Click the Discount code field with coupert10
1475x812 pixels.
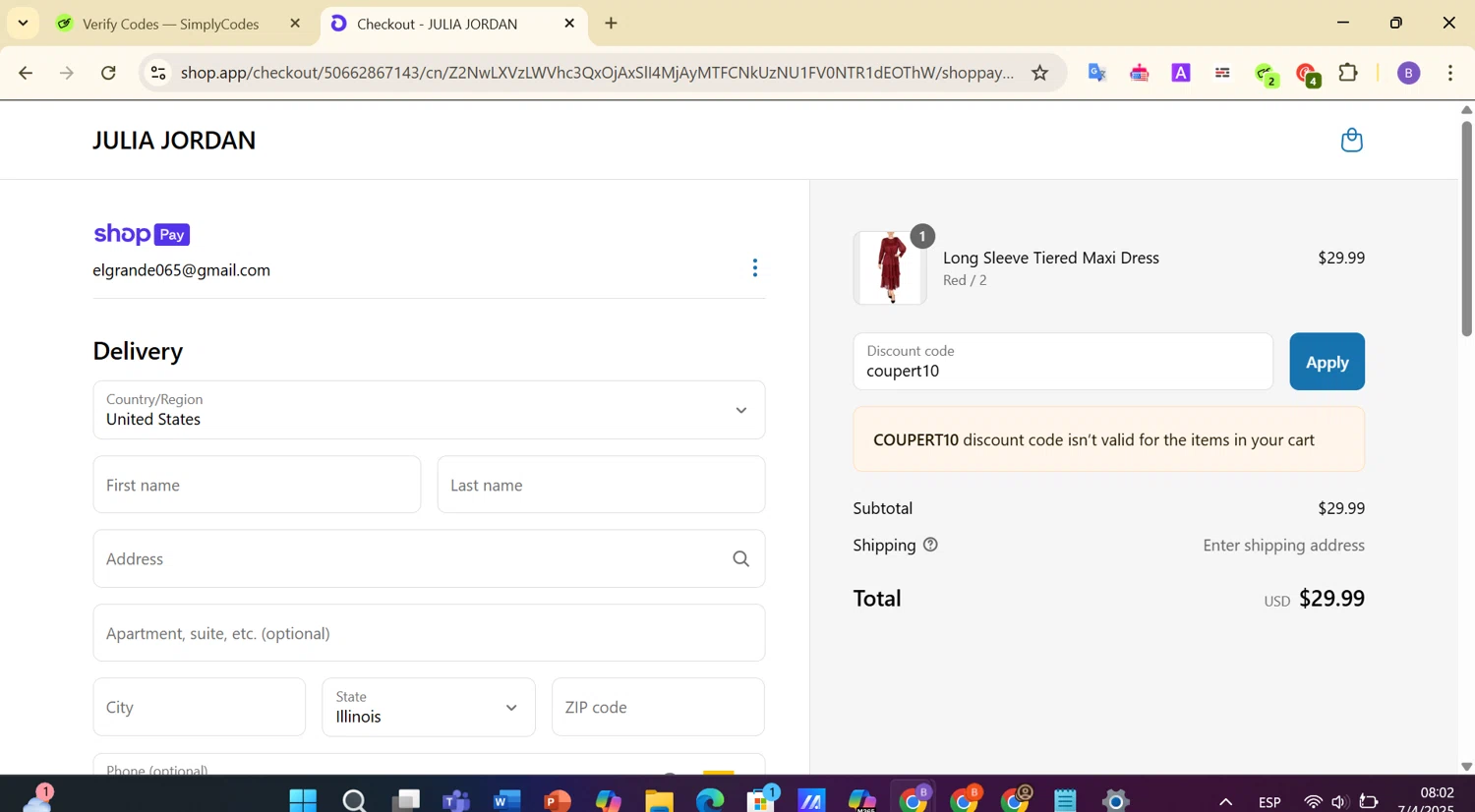click(x=1063, y=362)
